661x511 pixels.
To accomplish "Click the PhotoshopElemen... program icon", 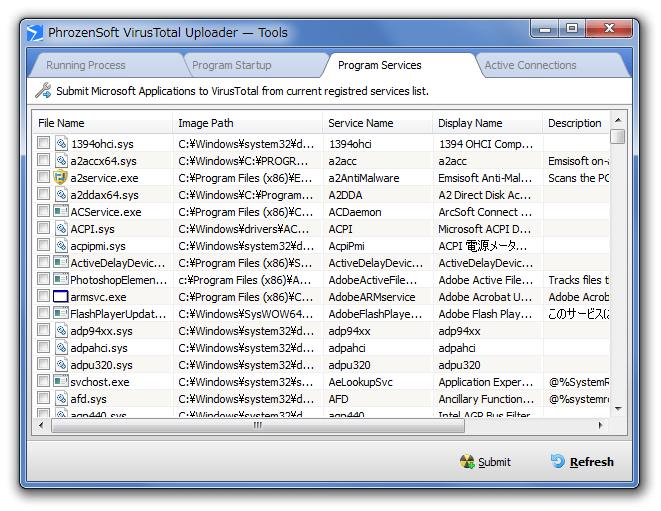I will pyautogui.click(x=61, y=279).
